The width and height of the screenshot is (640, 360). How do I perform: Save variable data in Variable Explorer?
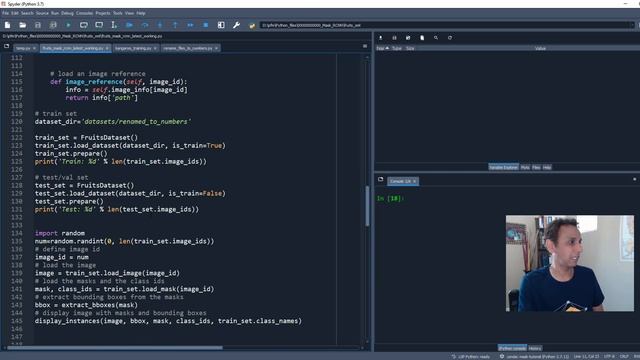click(x=394, y=38)
